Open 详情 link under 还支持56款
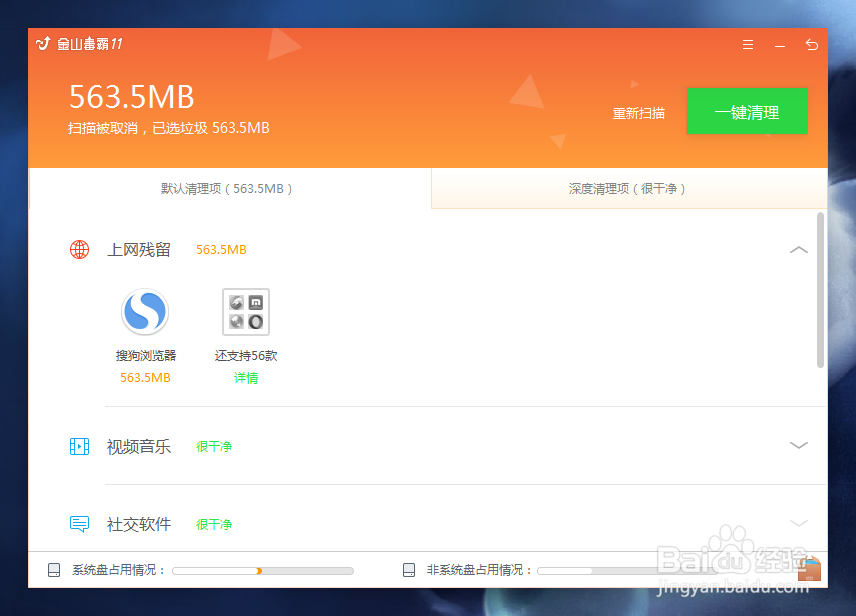This screenshot has width=856, height=616. [x=246, y=378]
